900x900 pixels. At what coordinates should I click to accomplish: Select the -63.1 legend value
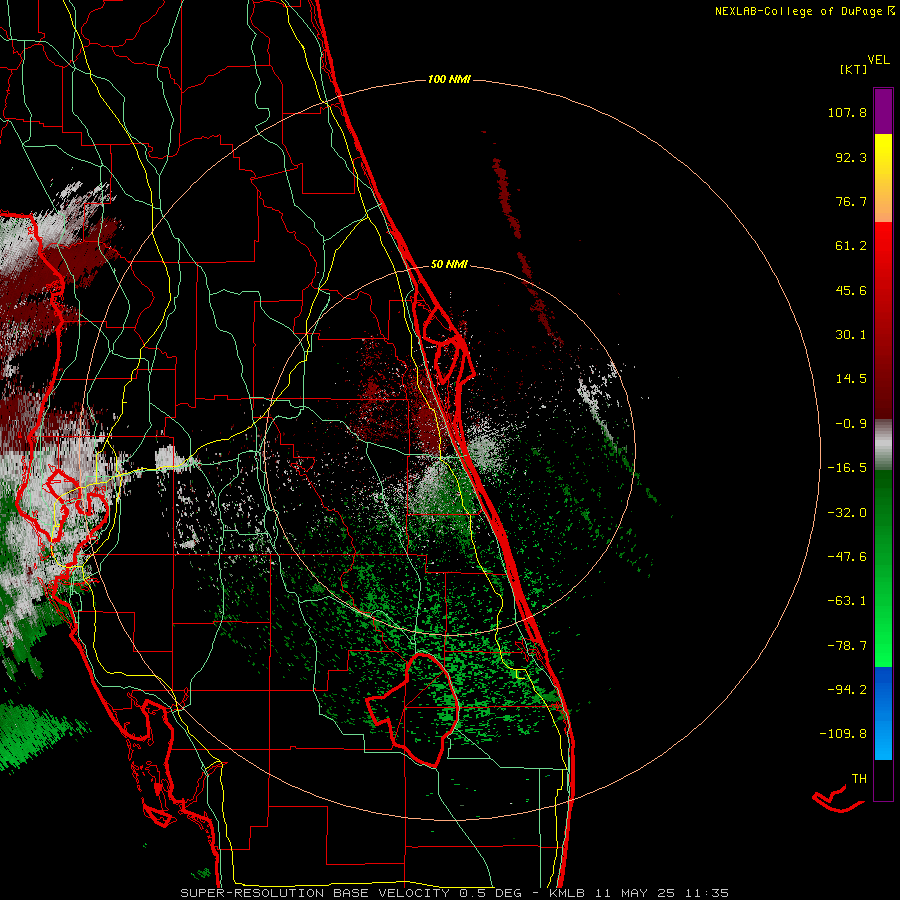(x=847, y=601)
